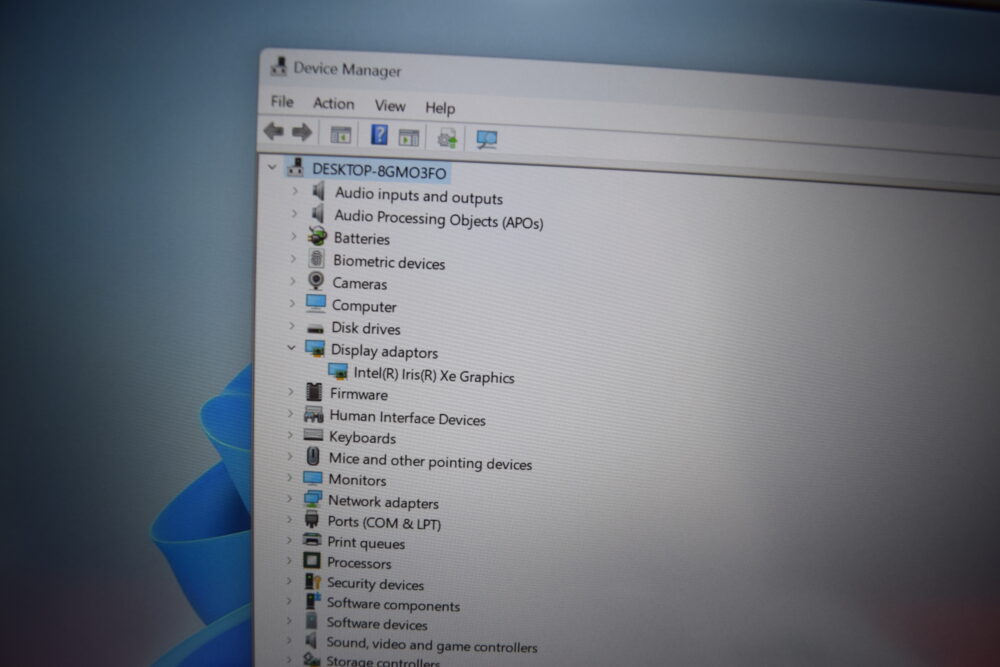Select Mice and other pointing devices label
Image resolution: width=1000 pixels, height=667 pixels.
click(x=430, y=462)
